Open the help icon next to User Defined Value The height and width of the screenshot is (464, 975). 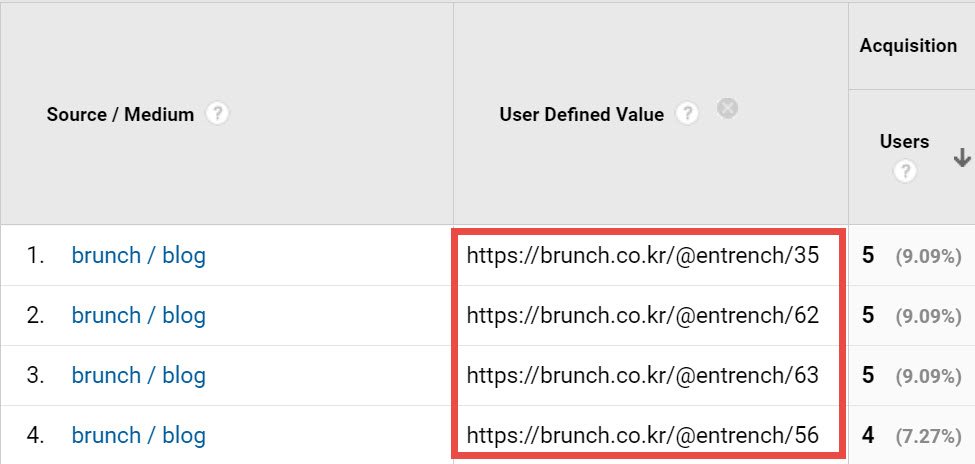tap(687, 114)
